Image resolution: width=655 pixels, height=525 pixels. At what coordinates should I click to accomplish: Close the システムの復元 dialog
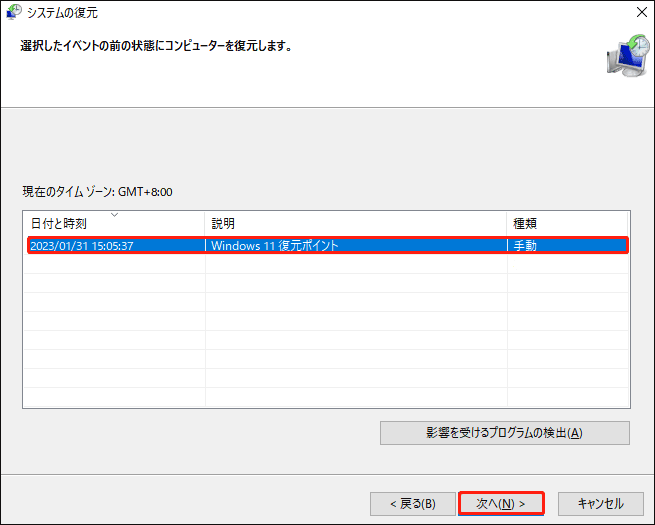tap(642, 12)
